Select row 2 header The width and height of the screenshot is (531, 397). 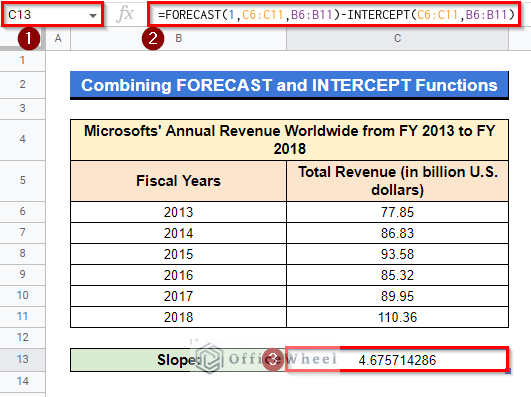[22, 84]
